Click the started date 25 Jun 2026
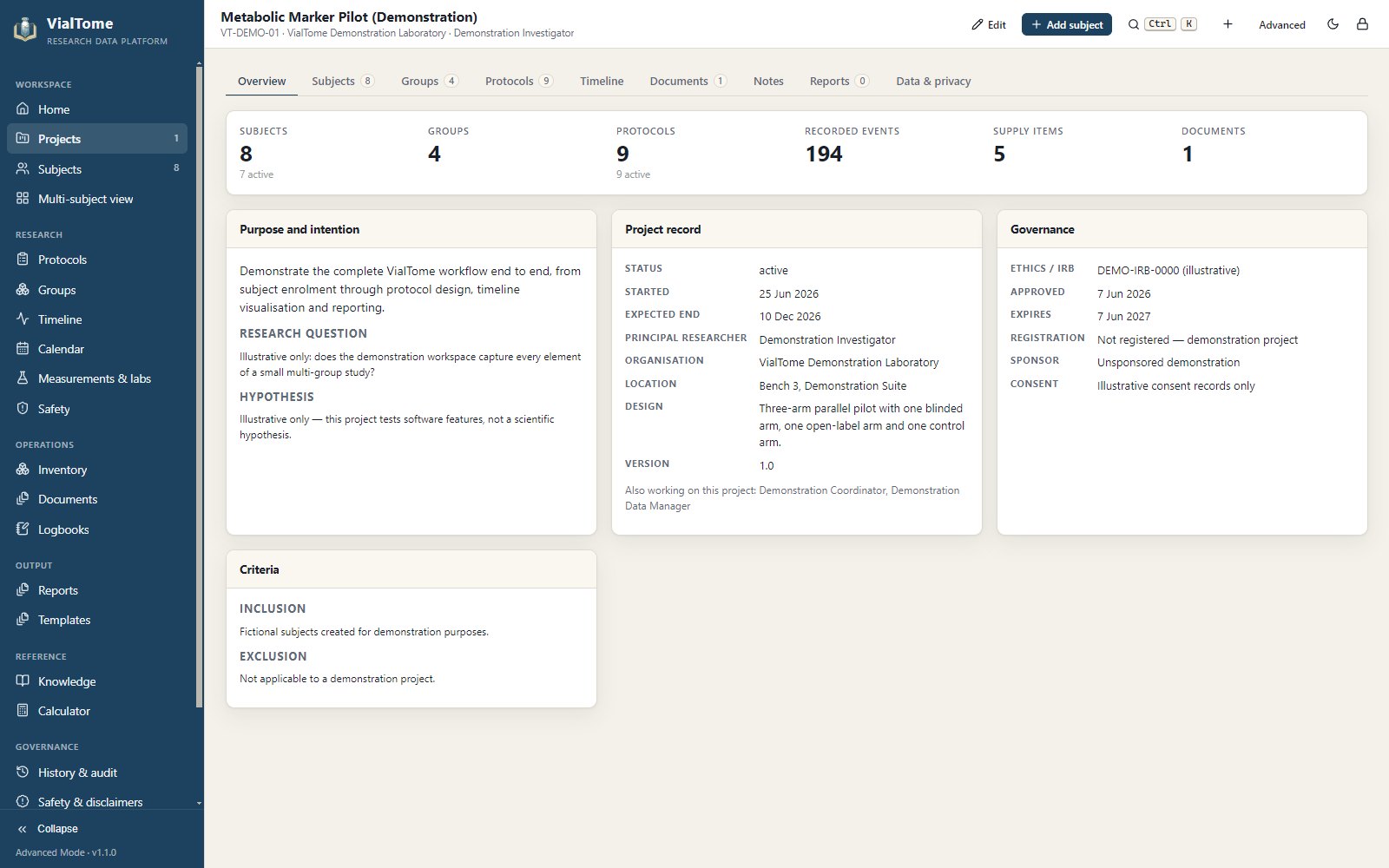Image resolution: width=1389 pixels, height=868 pixels. point(789,293)
